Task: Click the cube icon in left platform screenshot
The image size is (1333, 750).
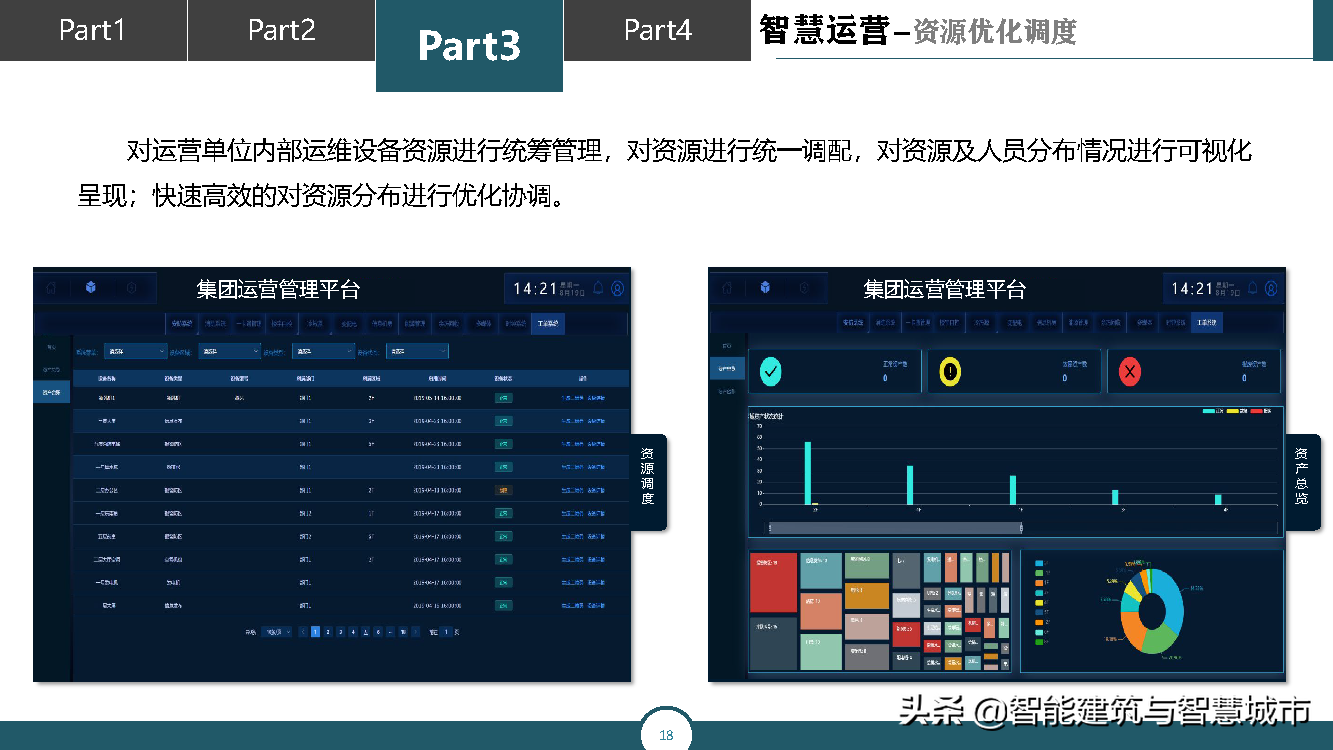Action: pos(90,288)
